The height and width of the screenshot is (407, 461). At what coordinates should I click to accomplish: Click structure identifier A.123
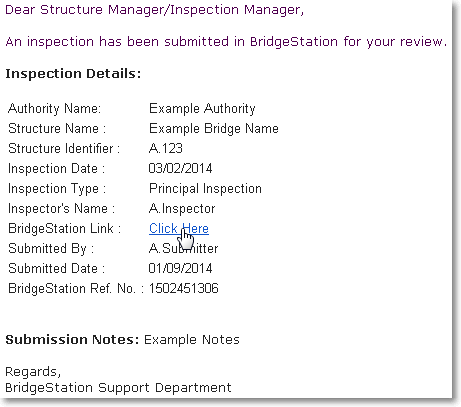[166, 148]
